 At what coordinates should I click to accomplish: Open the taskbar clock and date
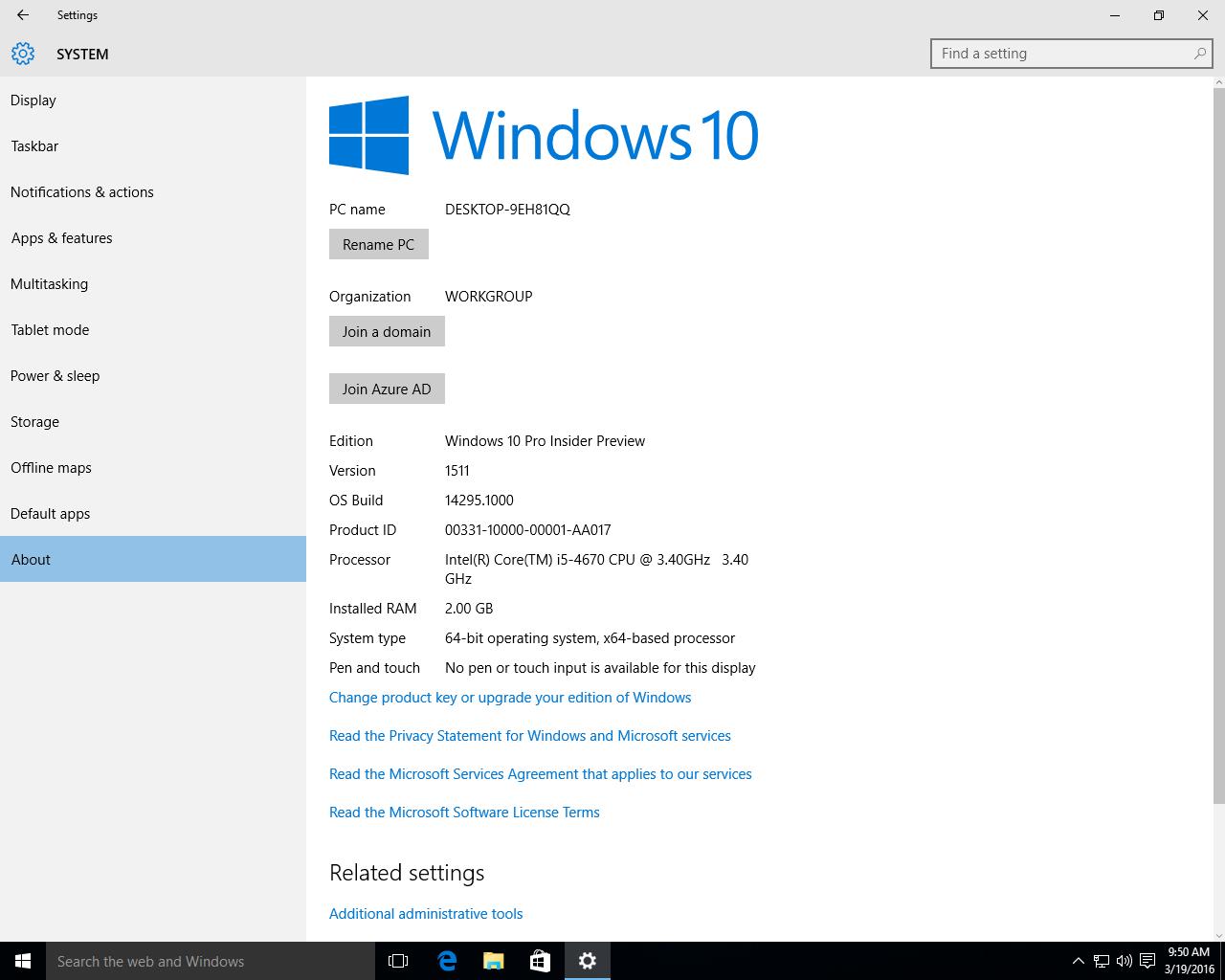1190,961
